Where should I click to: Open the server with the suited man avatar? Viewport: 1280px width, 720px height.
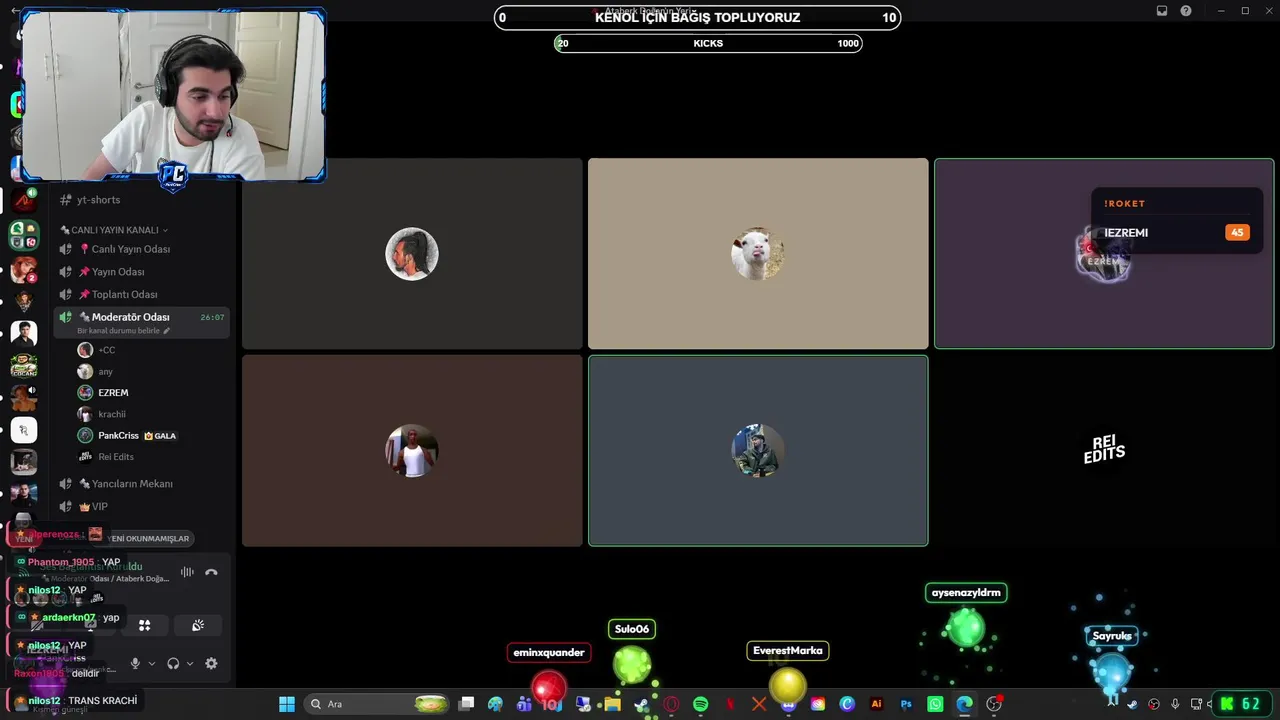click(23, 333)
